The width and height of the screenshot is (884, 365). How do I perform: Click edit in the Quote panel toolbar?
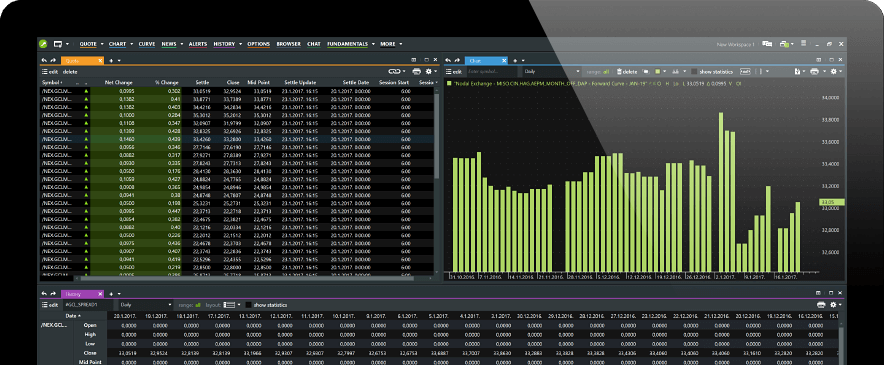pos(50,72)
